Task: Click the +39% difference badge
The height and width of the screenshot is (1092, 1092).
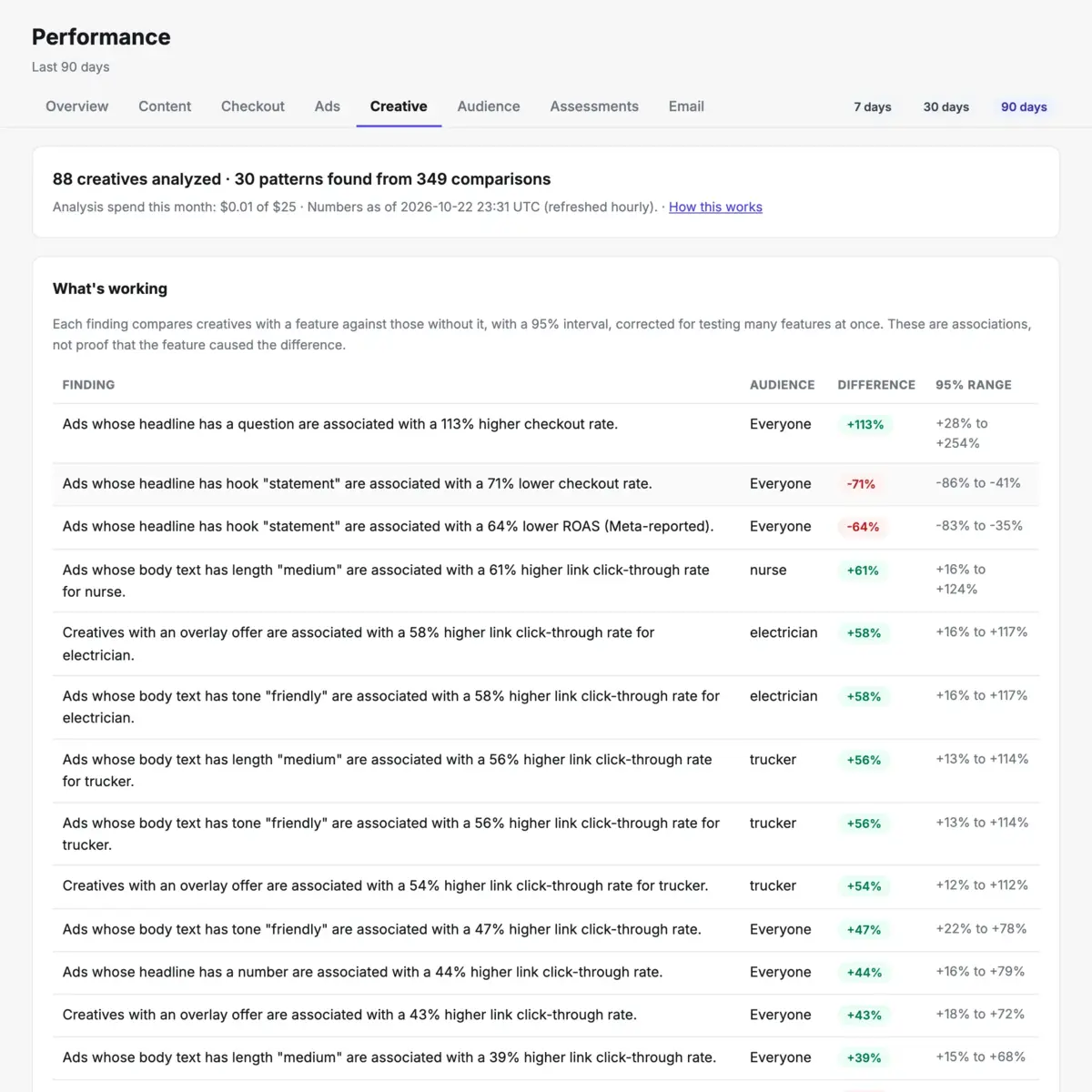Action: point(864,1058)
